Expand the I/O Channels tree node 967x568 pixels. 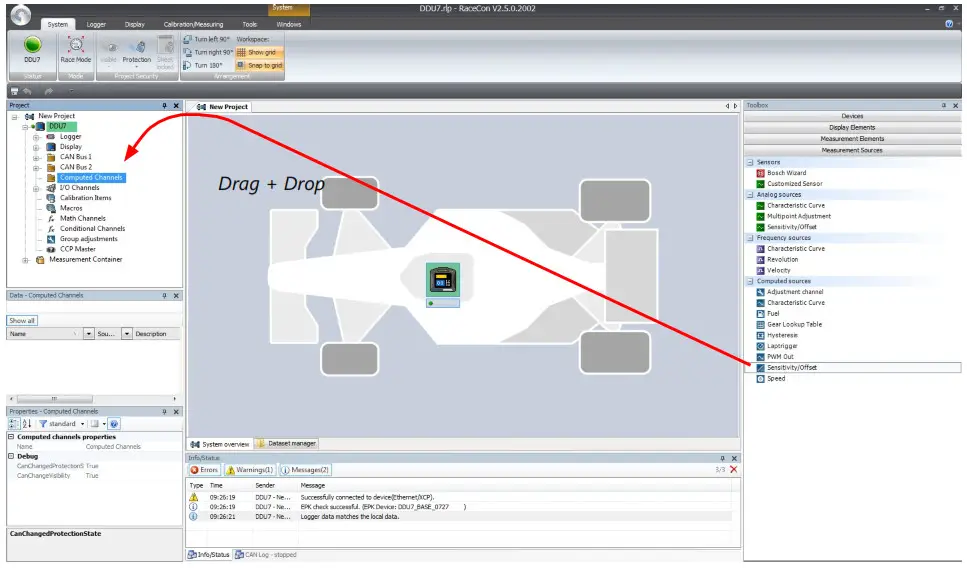[x=36, y=188]
